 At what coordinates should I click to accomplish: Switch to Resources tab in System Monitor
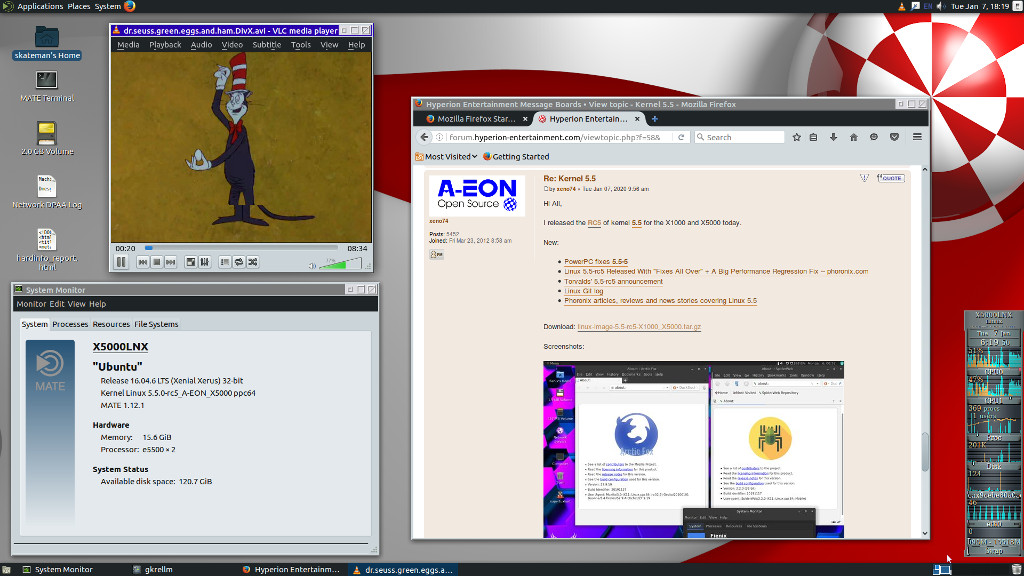(x=111, y=324)
